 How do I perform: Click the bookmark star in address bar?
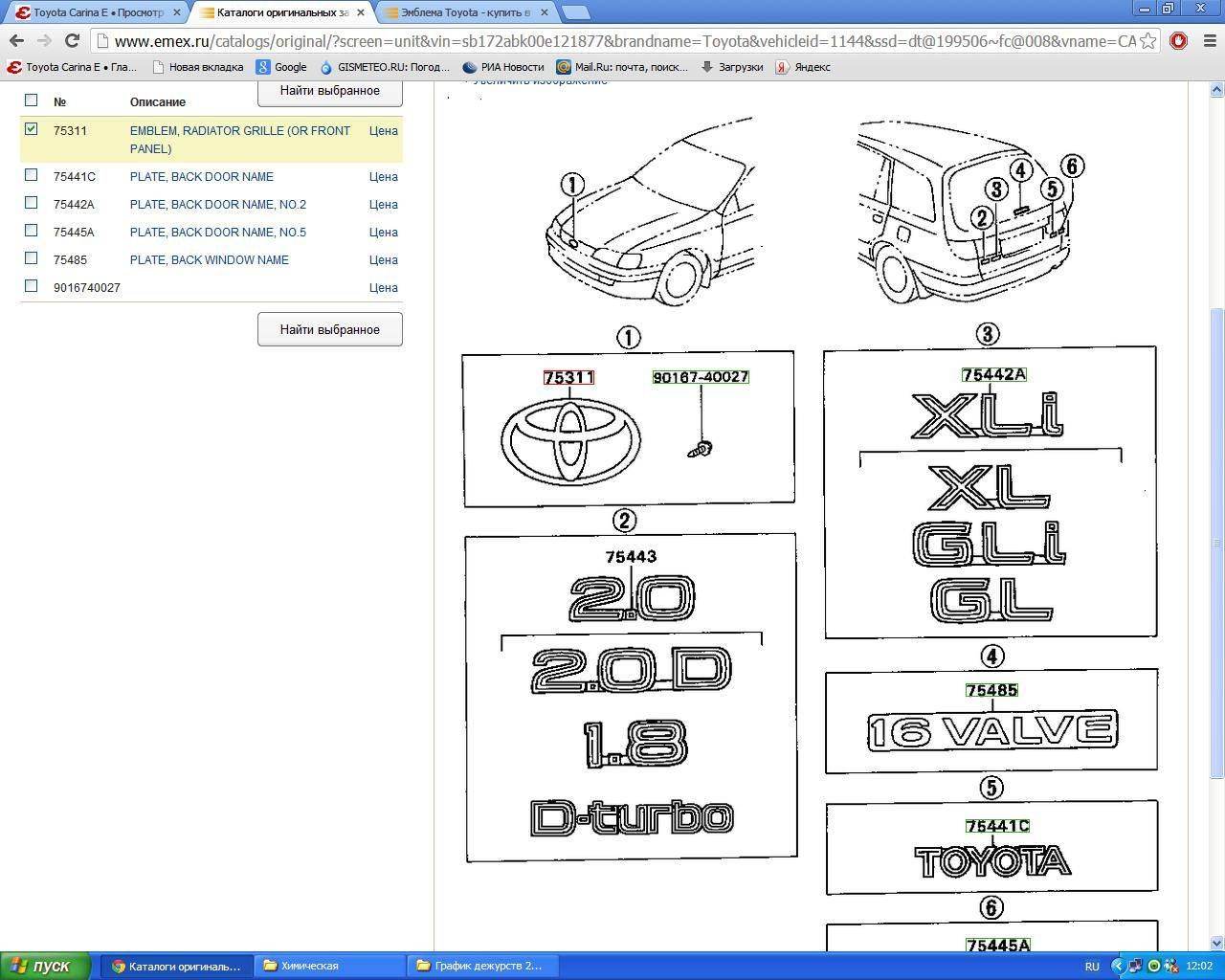point(1148,41)
